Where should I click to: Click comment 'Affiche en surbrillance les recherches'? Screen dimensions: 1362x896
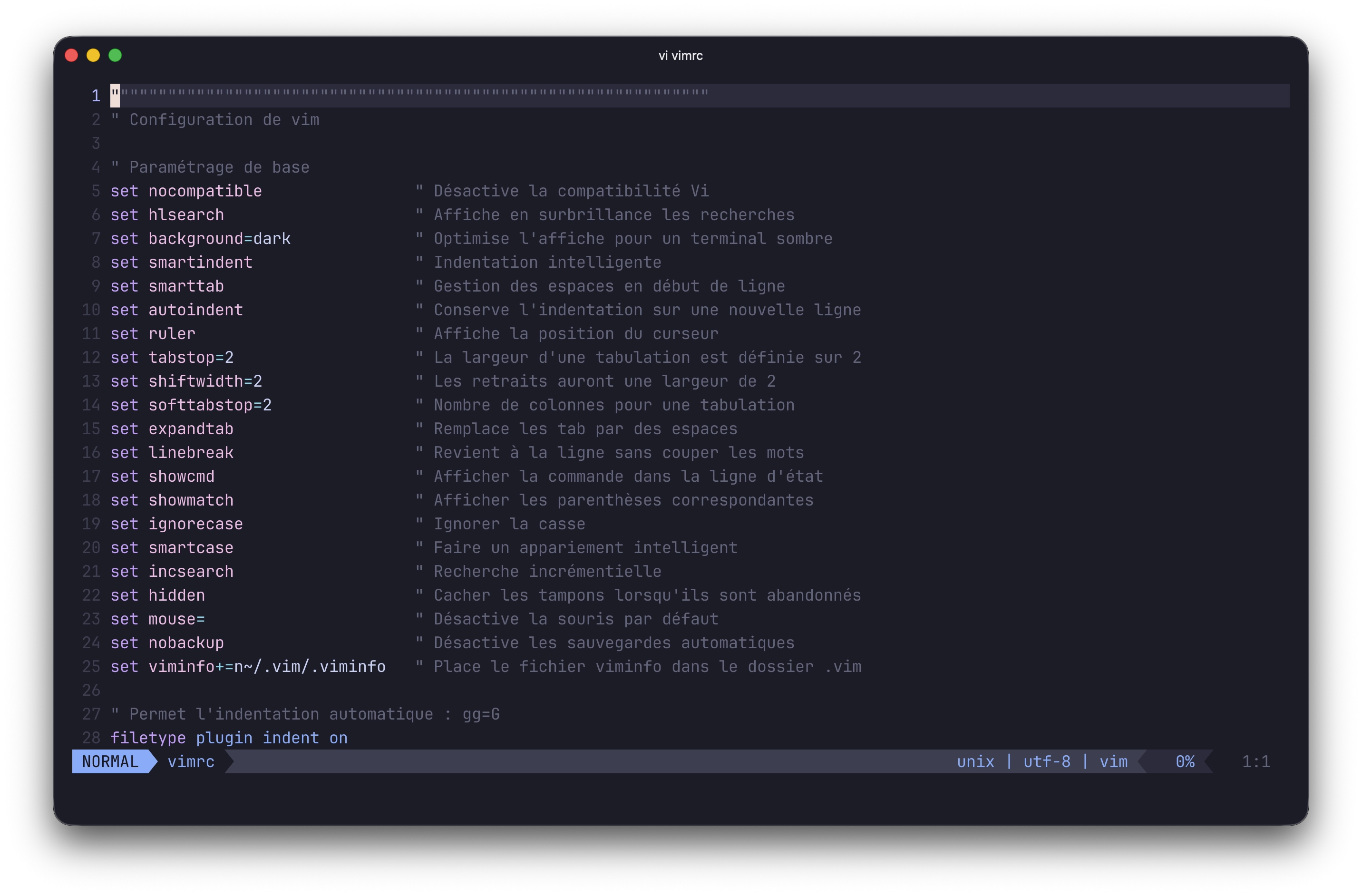pyautogui.click(x=614, y=214)
